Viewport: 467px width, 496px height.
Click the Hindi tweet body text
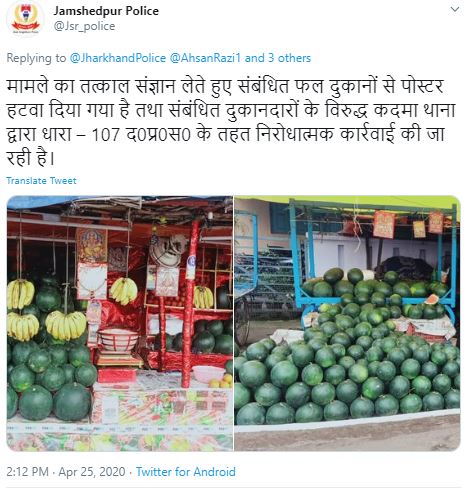tap(231, 122)
